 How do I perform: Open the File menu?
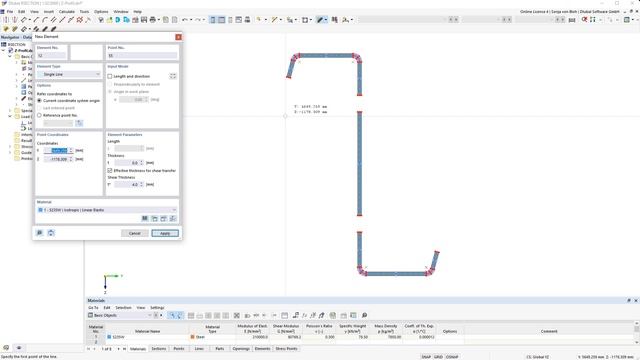click(x=10, y=11)
